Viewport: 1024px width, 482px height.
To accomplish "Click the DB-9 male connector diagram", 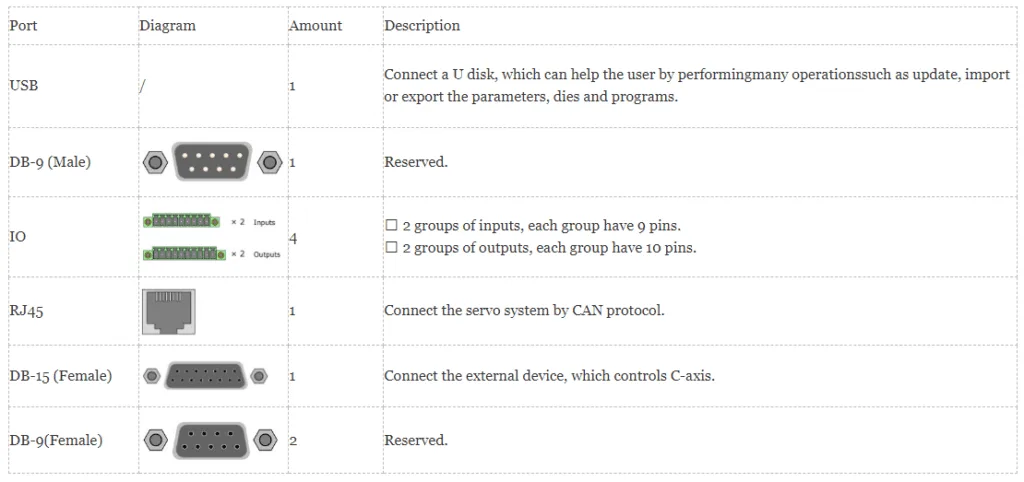I will tap(212, 161).
